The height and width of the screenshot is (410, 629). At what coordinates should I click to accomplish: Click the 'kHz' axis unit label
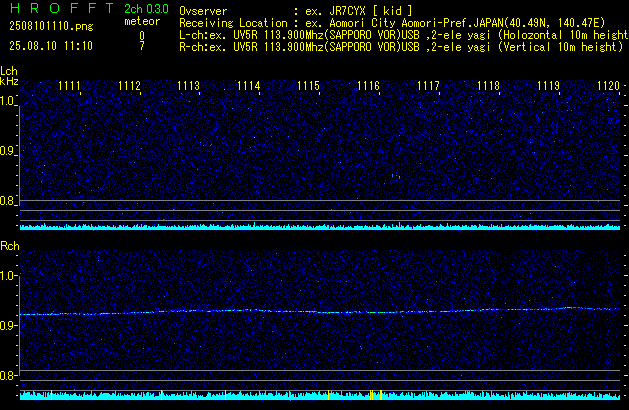tap(9, 81)
